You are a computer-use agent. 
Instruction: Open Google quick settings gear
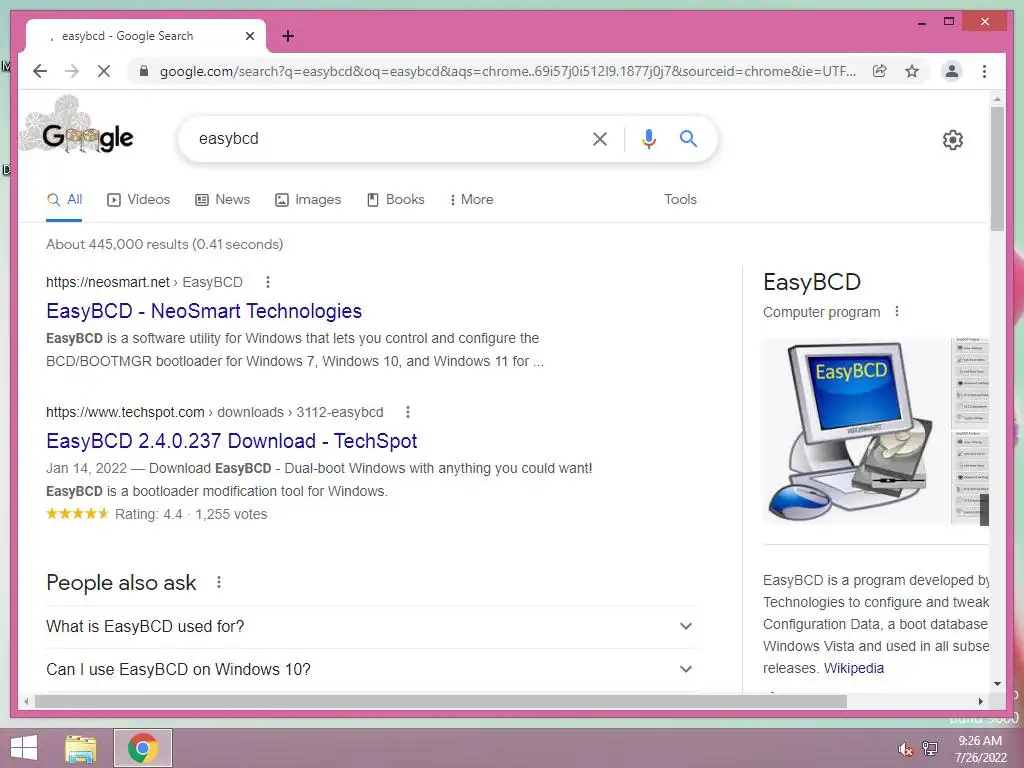(x=953, y=140)
